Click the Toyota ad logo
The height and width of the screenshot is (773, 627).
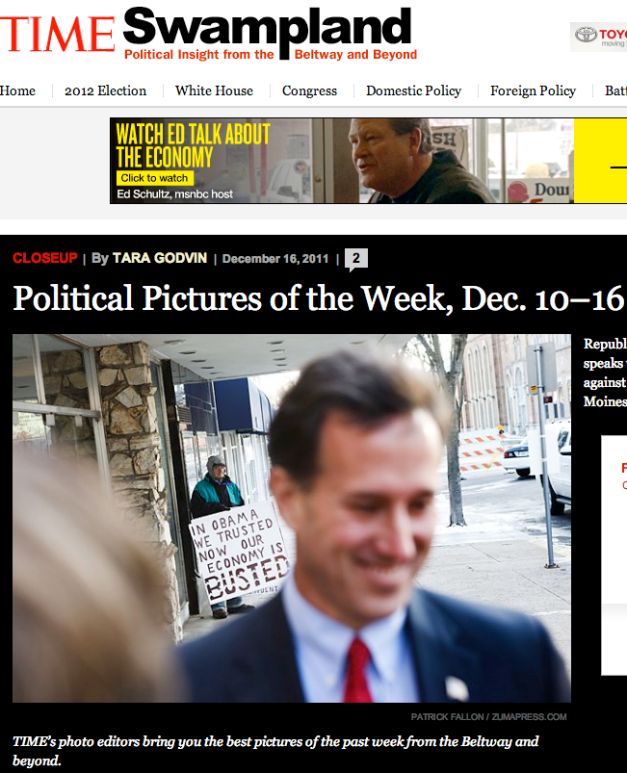tap(598, 36)
